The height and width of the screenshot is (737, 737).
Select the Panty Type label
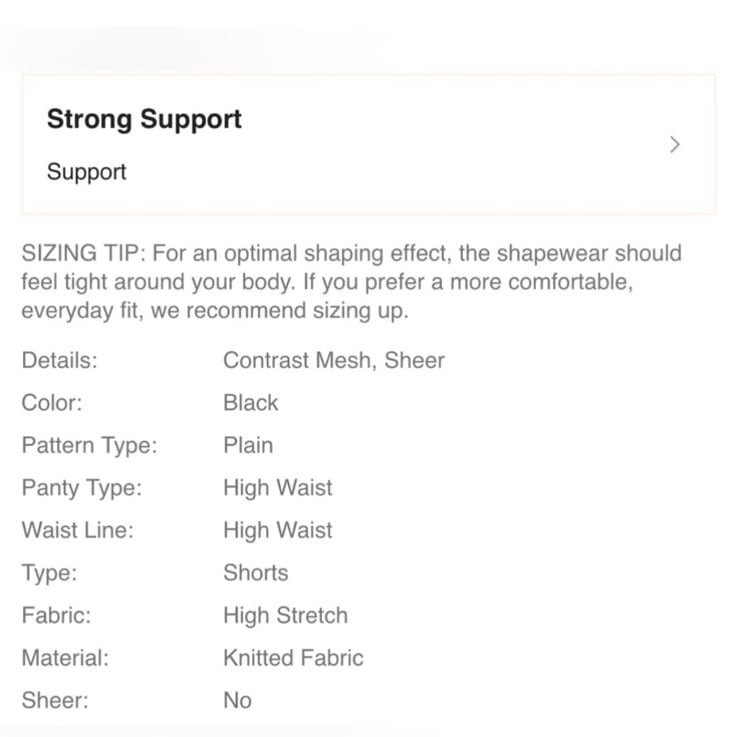tap(82, 488)
